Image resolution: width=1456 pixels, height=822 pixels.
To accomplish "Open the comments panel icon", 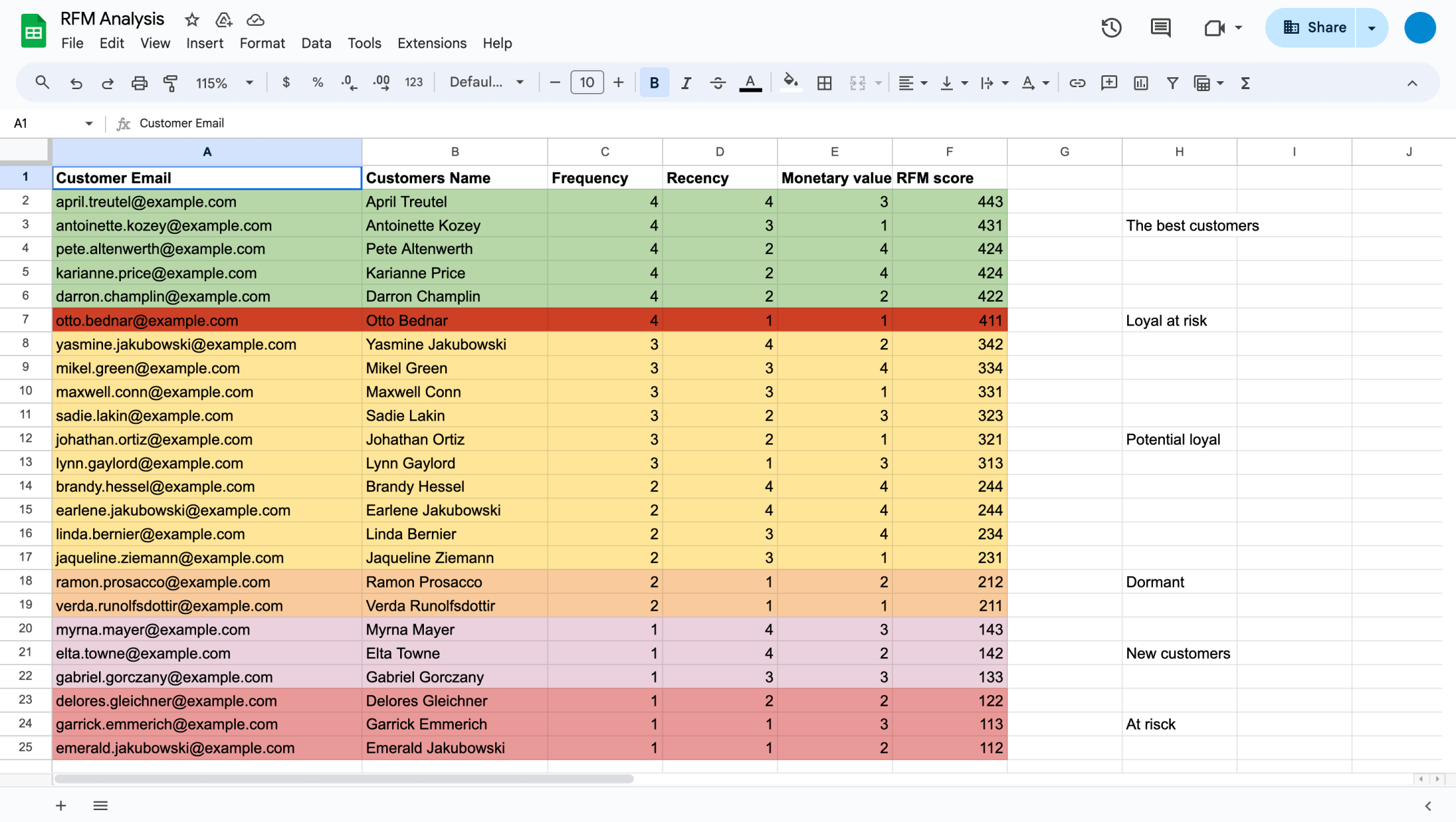I will coord(1160,28).
